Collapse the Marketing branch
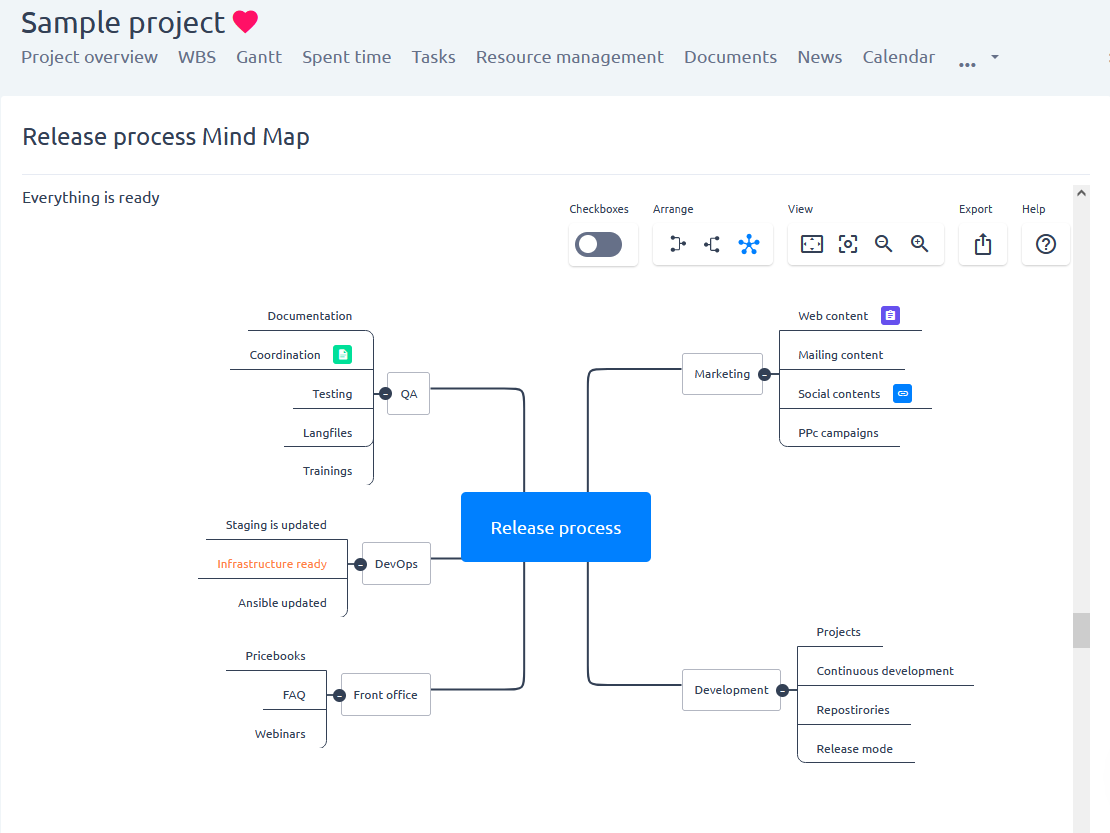The width and height of the screenshot is (1110, 833). pos(764,374)
